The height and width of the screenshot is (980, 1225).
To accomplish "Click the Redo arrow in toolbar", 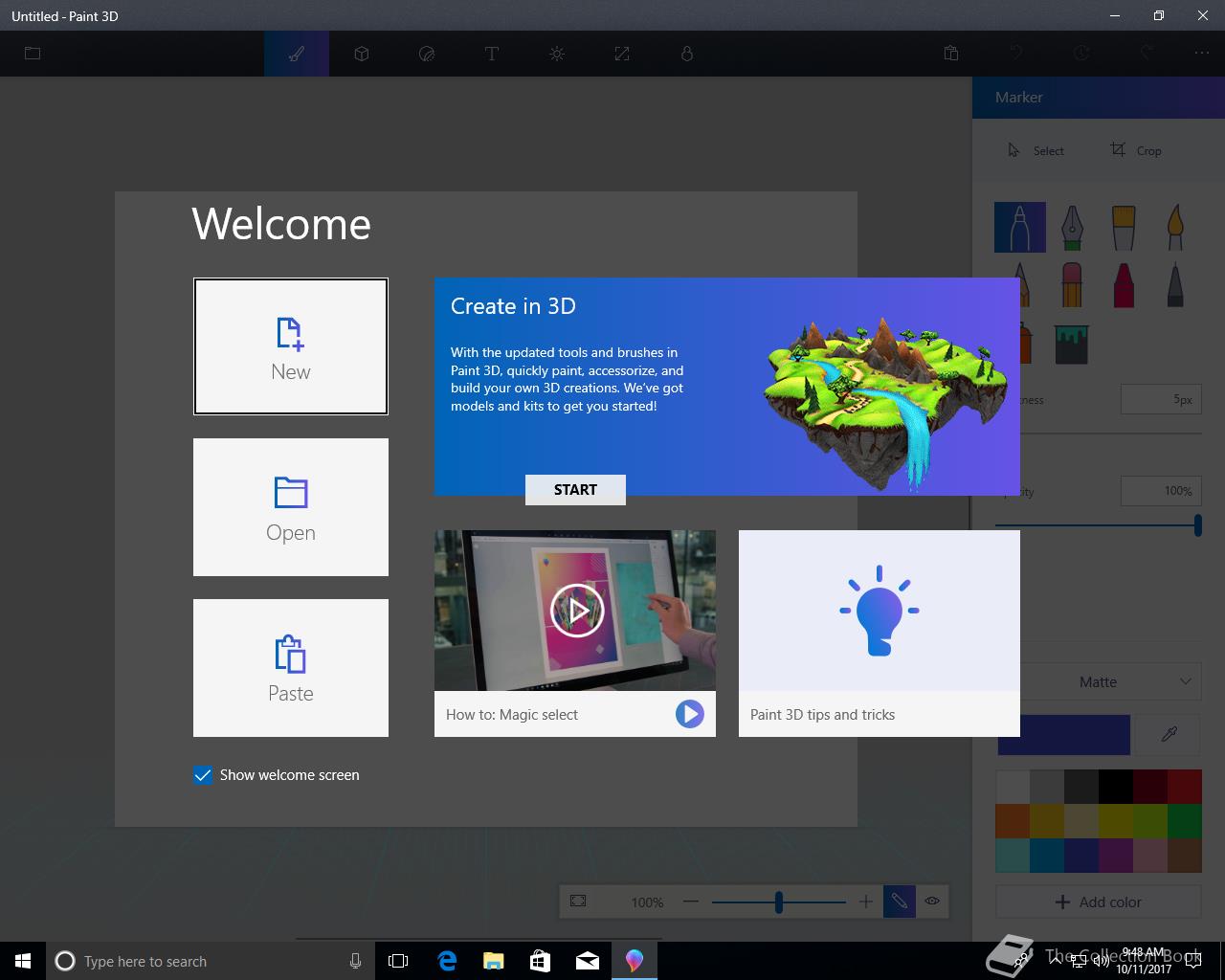I will (1147, 54).
